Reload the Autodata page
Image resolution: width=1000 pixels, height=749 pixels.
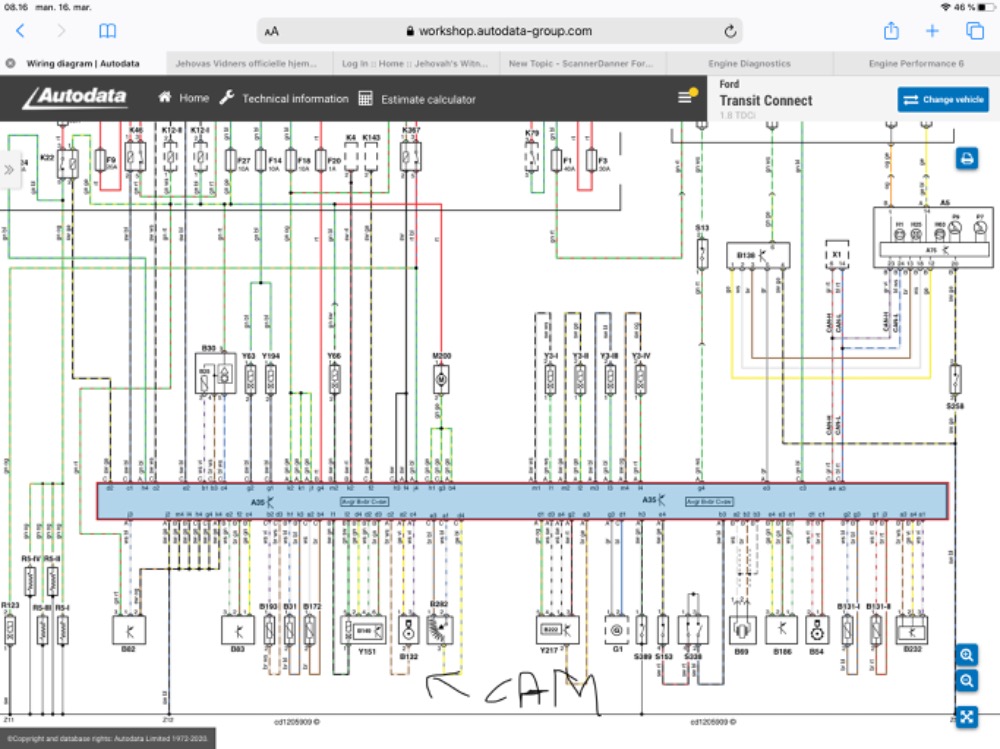point(730,31)
